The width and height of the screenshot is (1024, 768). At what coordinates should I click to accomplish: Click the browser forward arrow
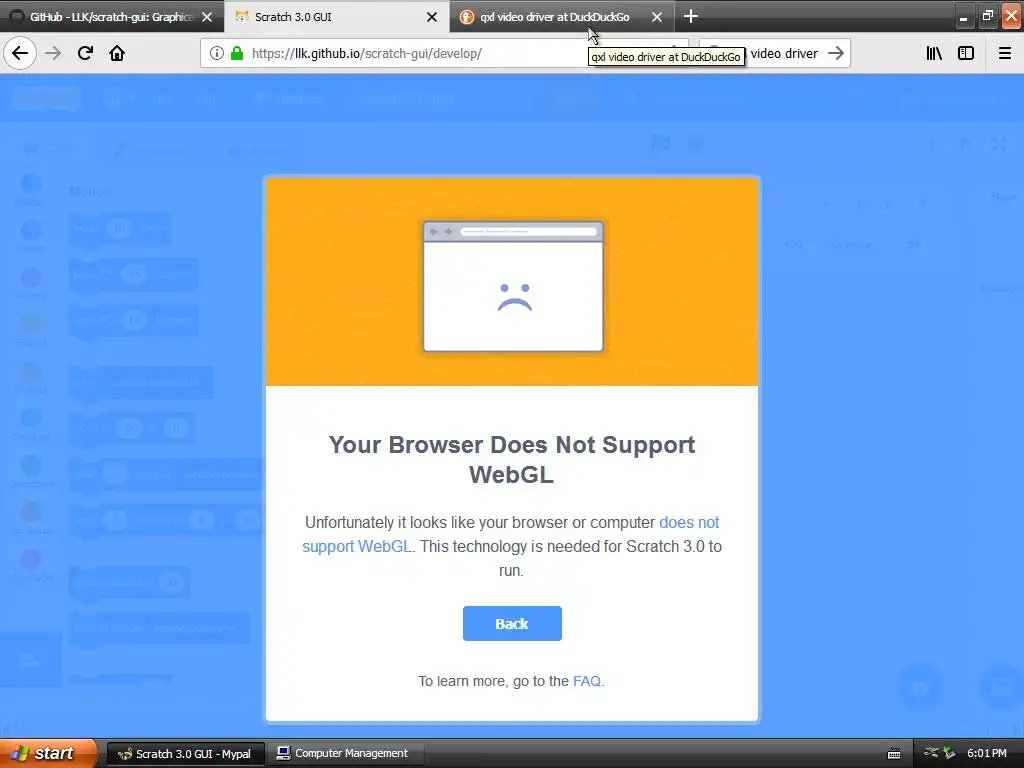click(53, 53)
